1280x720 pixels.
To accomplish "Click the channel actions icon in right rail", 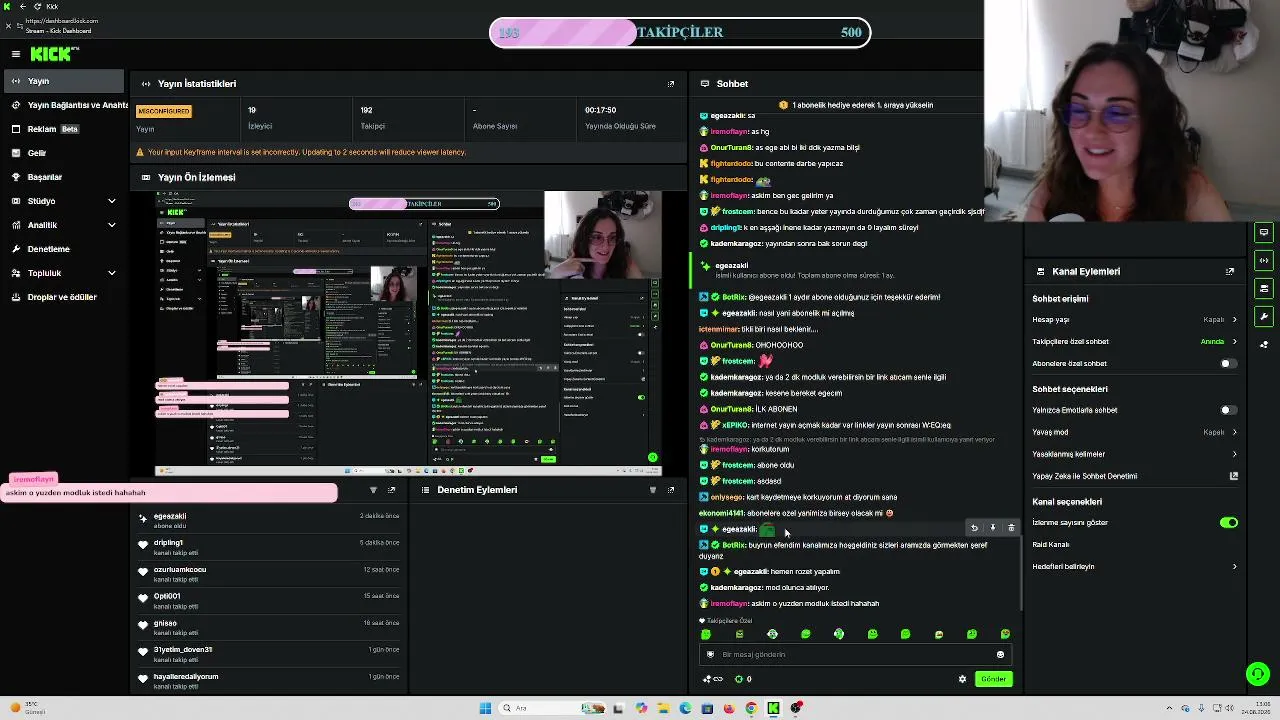I will [1264, 289].
